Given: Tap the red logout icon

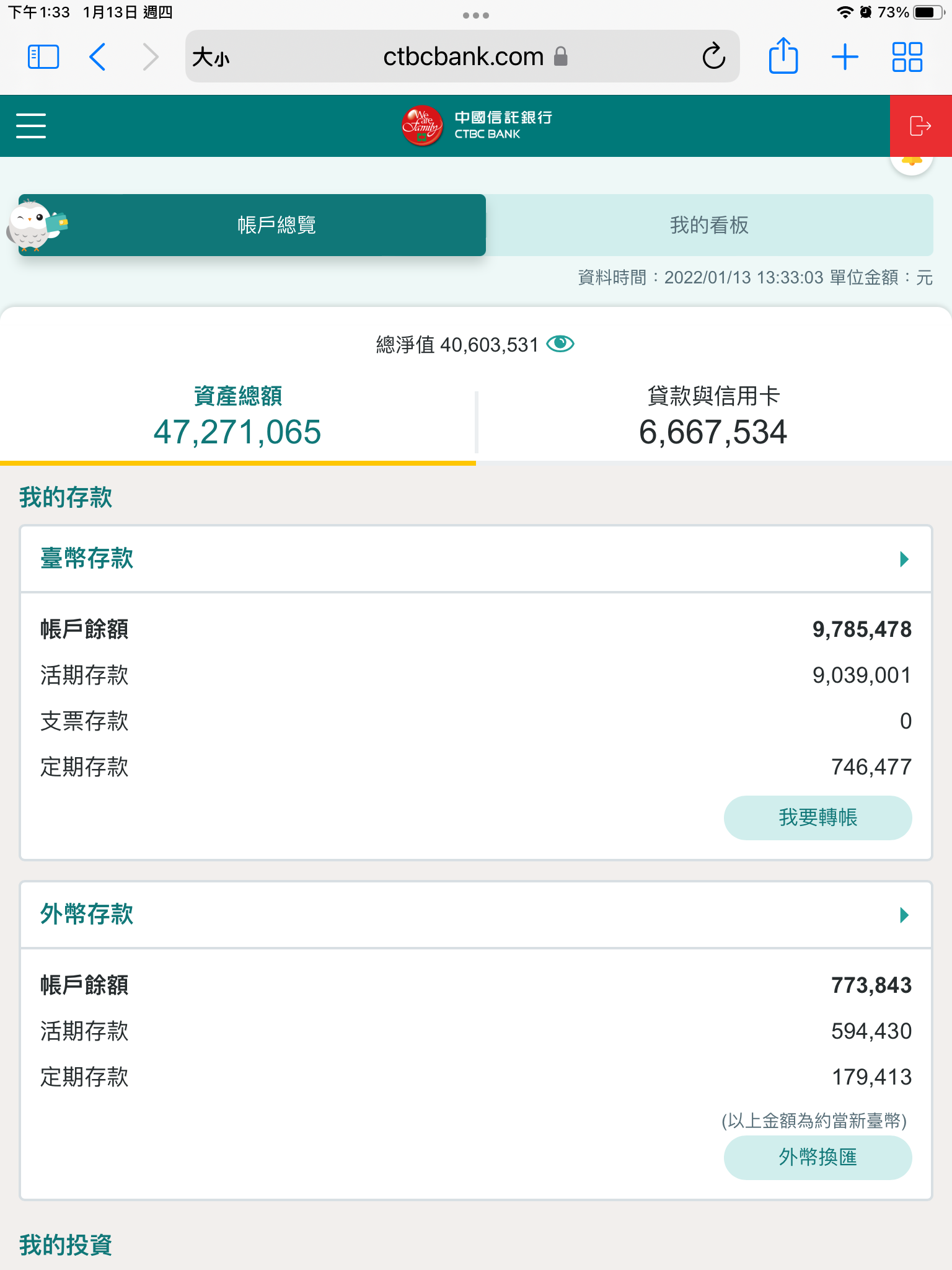Looking at the screenshot, I should 920,126.
